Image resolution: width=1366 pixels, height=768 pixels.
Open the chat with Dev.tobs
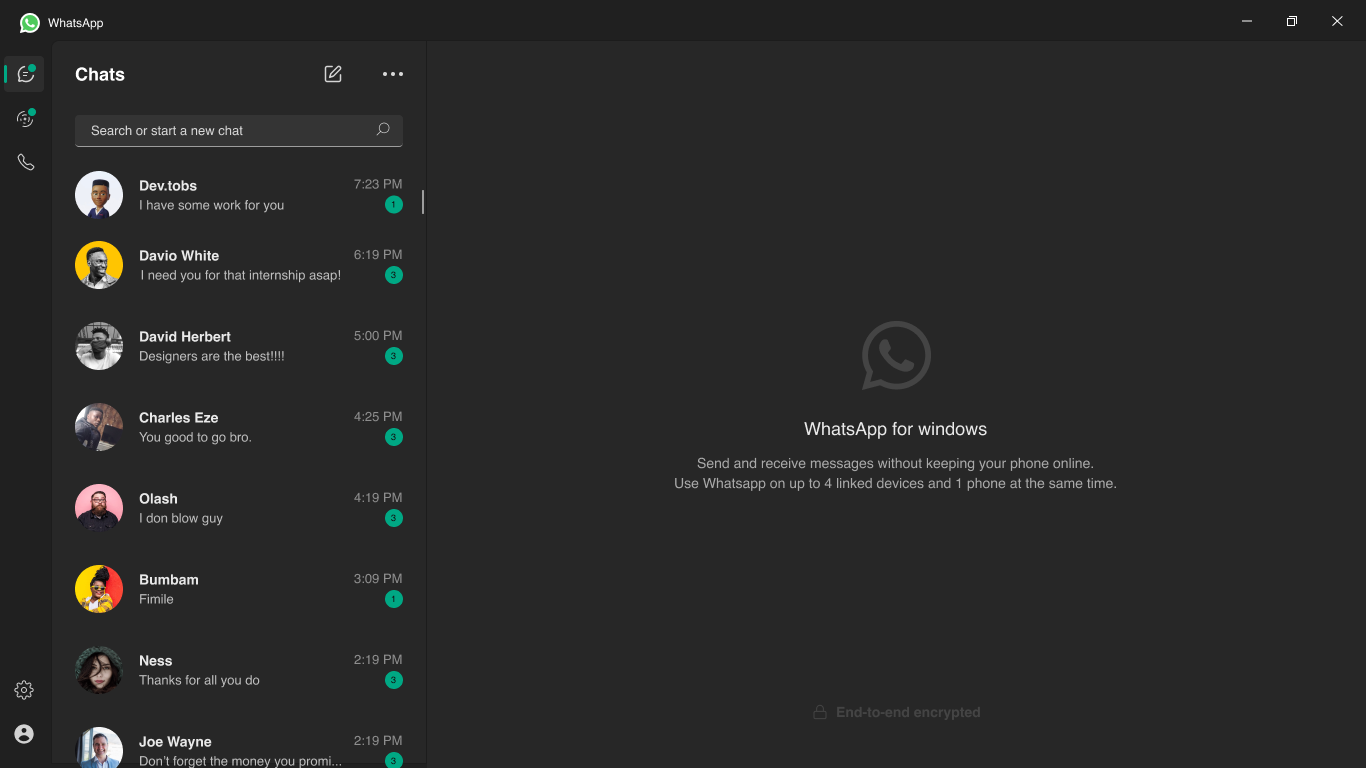click(240, 195)
